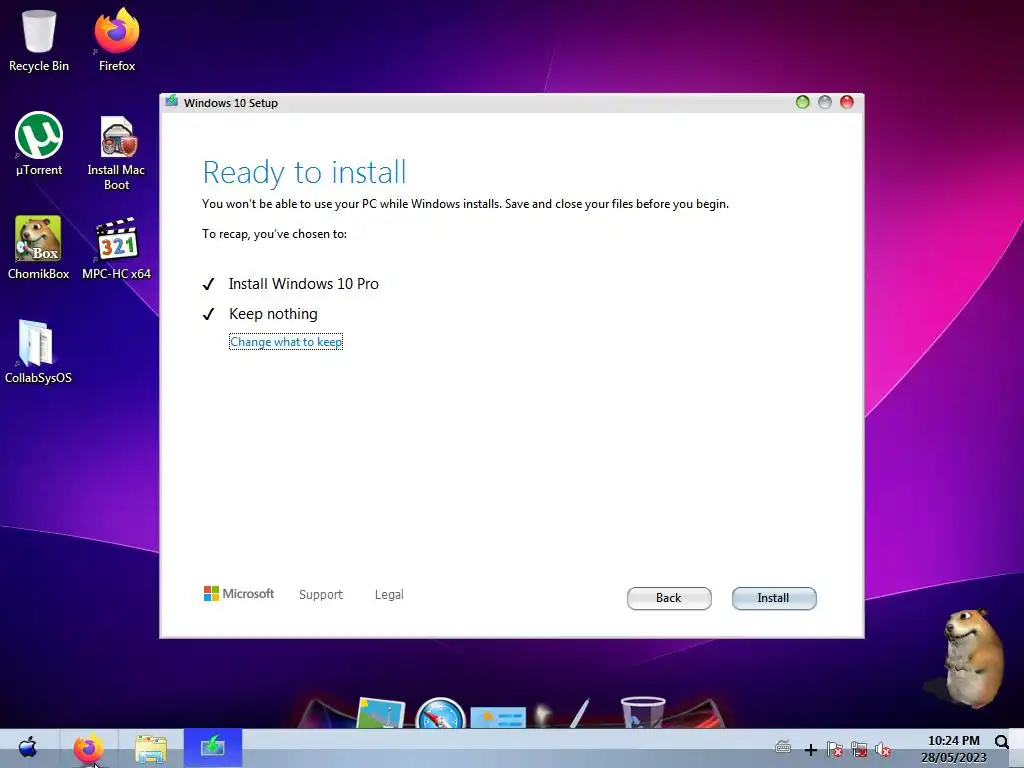
Task: Open the ChomikBox desktop shortcut
Action: (x=38, y=248)
